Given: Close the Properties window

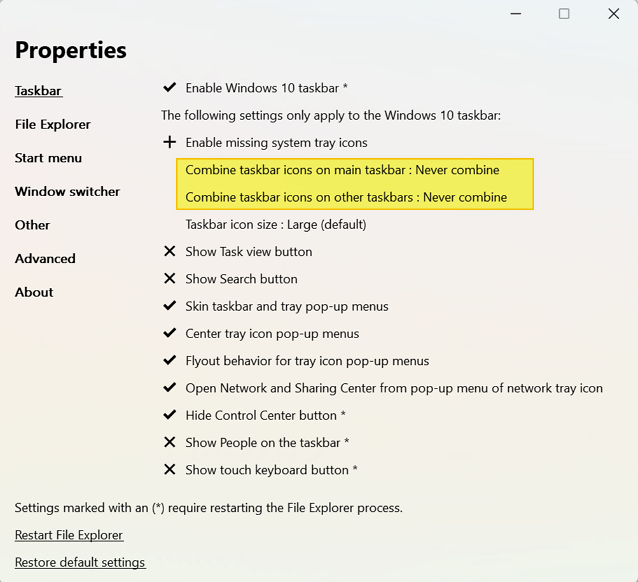Looking at the screenshot, I should coord(614,14).
